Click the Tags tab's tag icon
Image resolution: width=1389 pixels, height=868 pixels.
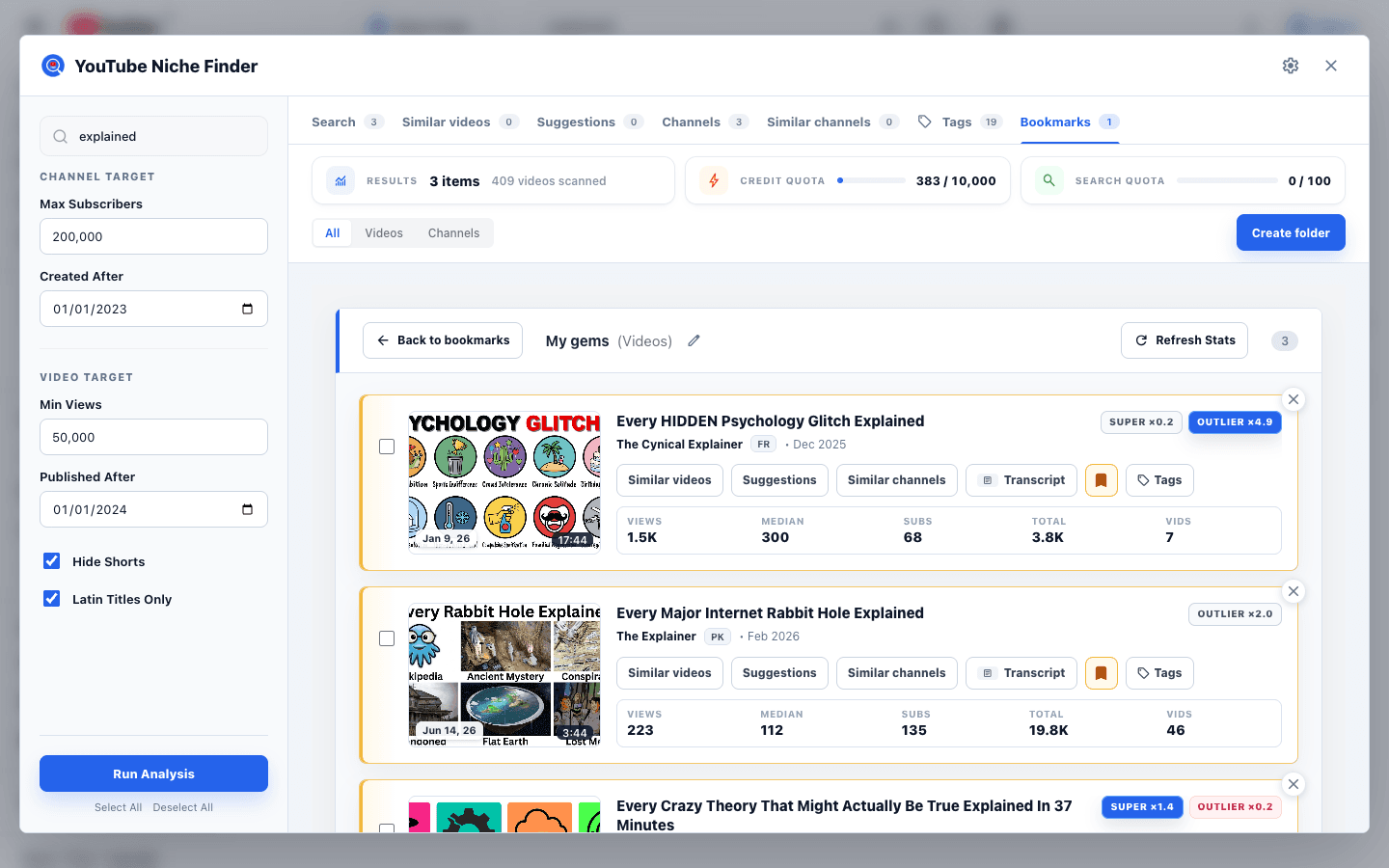point(925,122)
